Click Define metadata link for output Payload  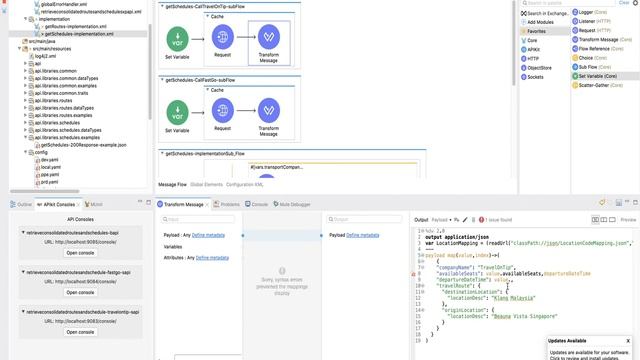(363, 235)
